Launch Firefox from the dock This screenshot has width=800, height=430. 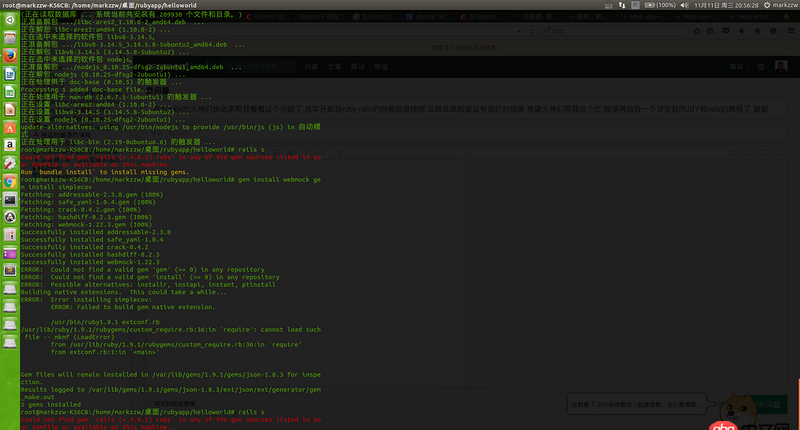(x=9, y=56)
